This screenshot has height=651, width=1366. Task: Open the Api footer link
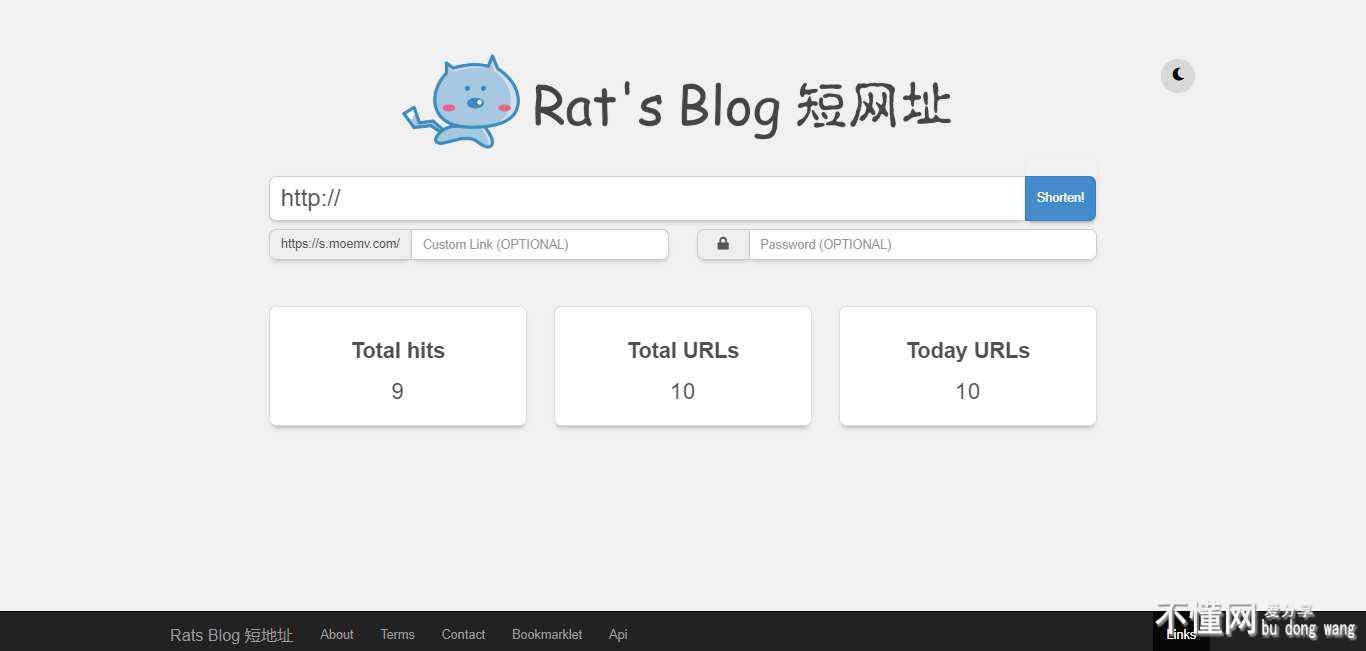[x=618, y=634]
